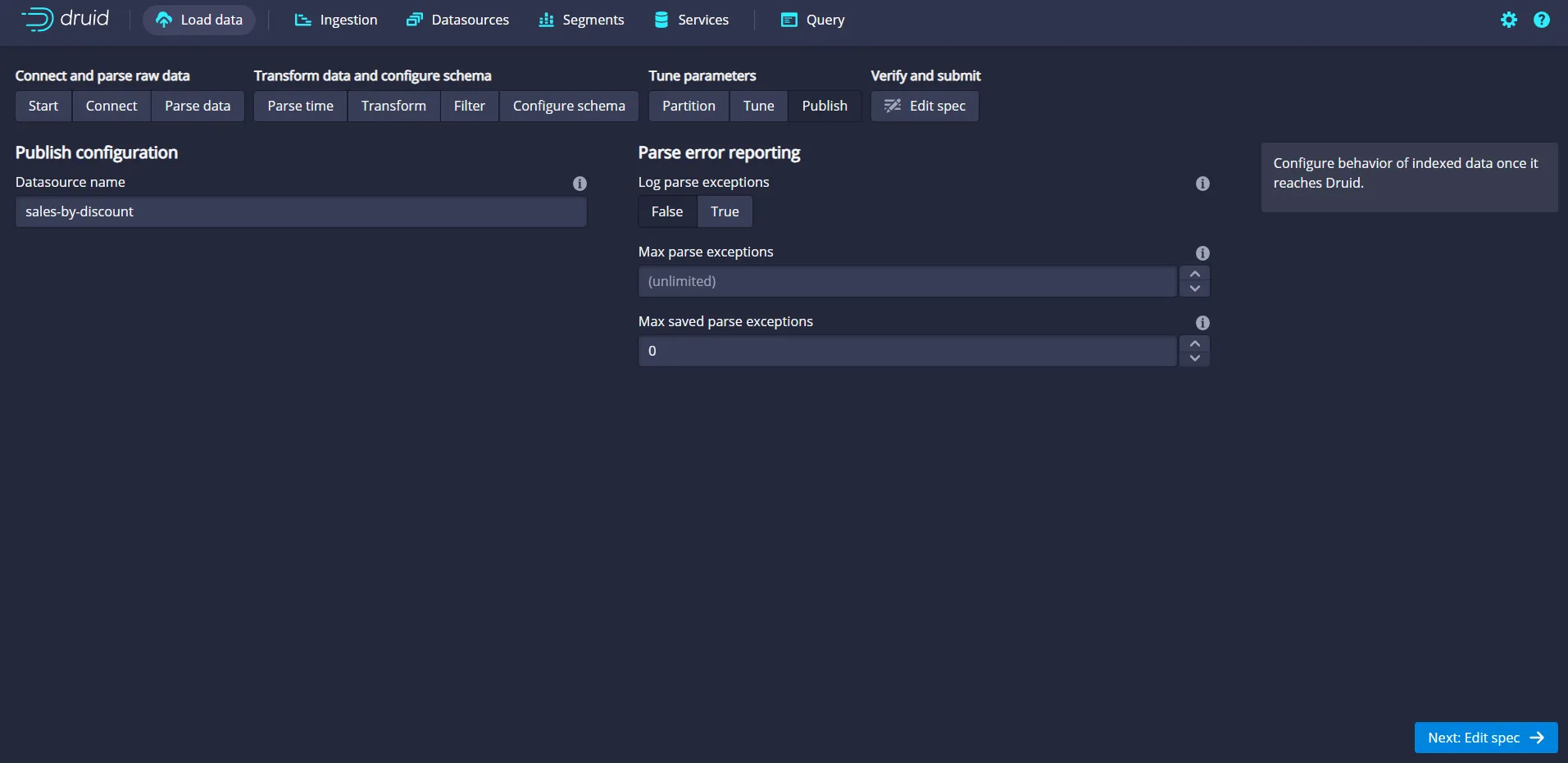Increase Max parse exceptions with up arrow

tap(1194, 275)
